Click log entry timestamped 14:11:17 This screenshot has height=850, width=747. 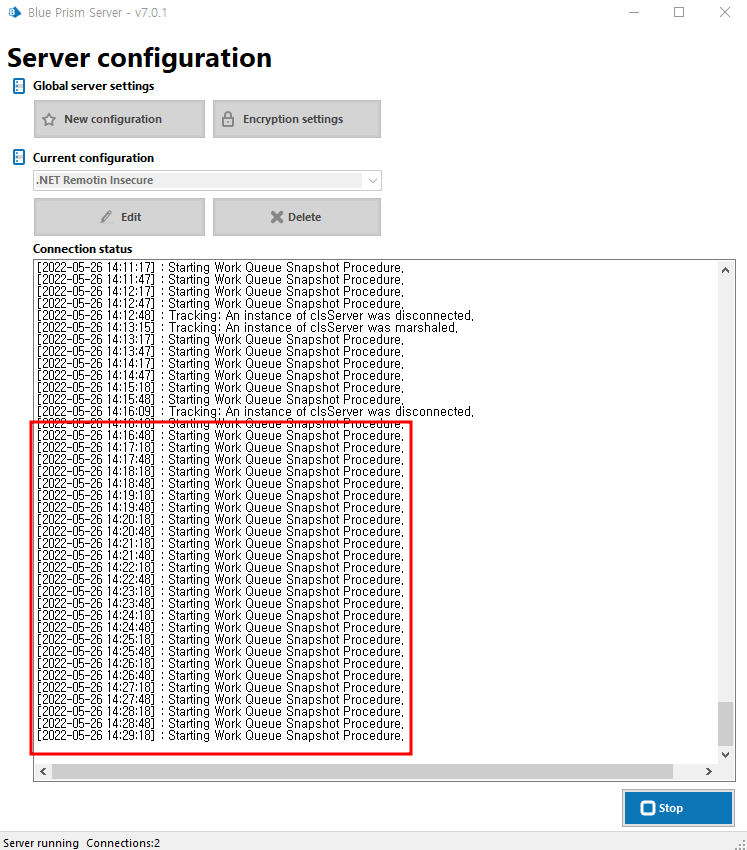220,268
